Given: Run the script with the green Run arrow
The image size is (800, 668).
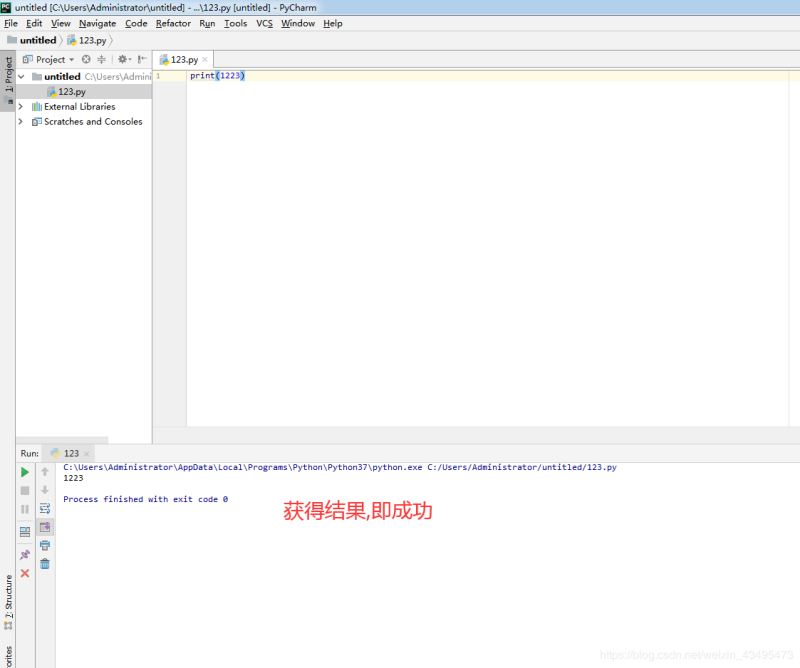Looking at the screenshot, I should [x=24, y=472].
